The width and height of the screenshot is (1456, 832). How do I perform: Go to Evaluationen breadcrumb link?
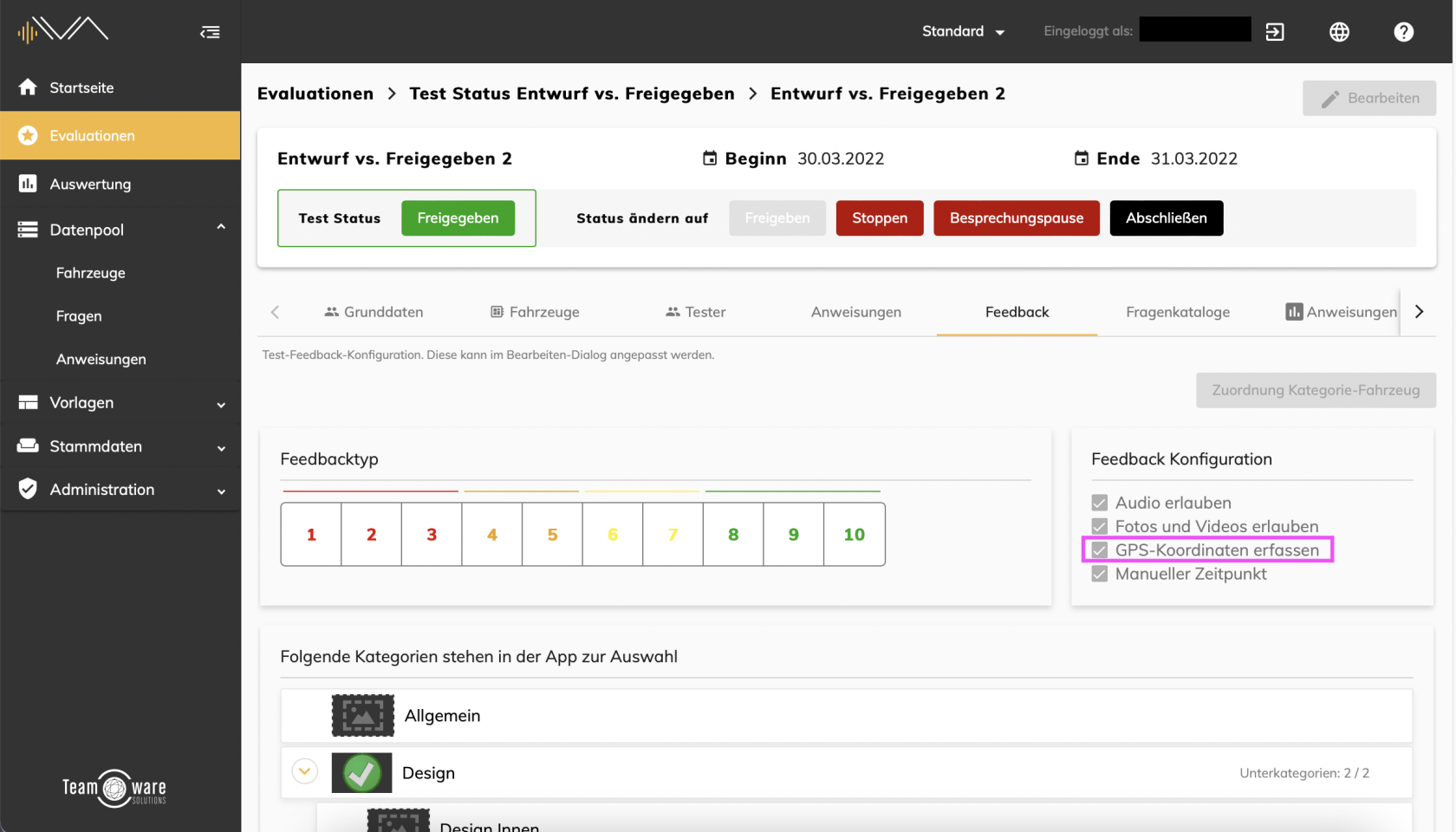(315, 94)
